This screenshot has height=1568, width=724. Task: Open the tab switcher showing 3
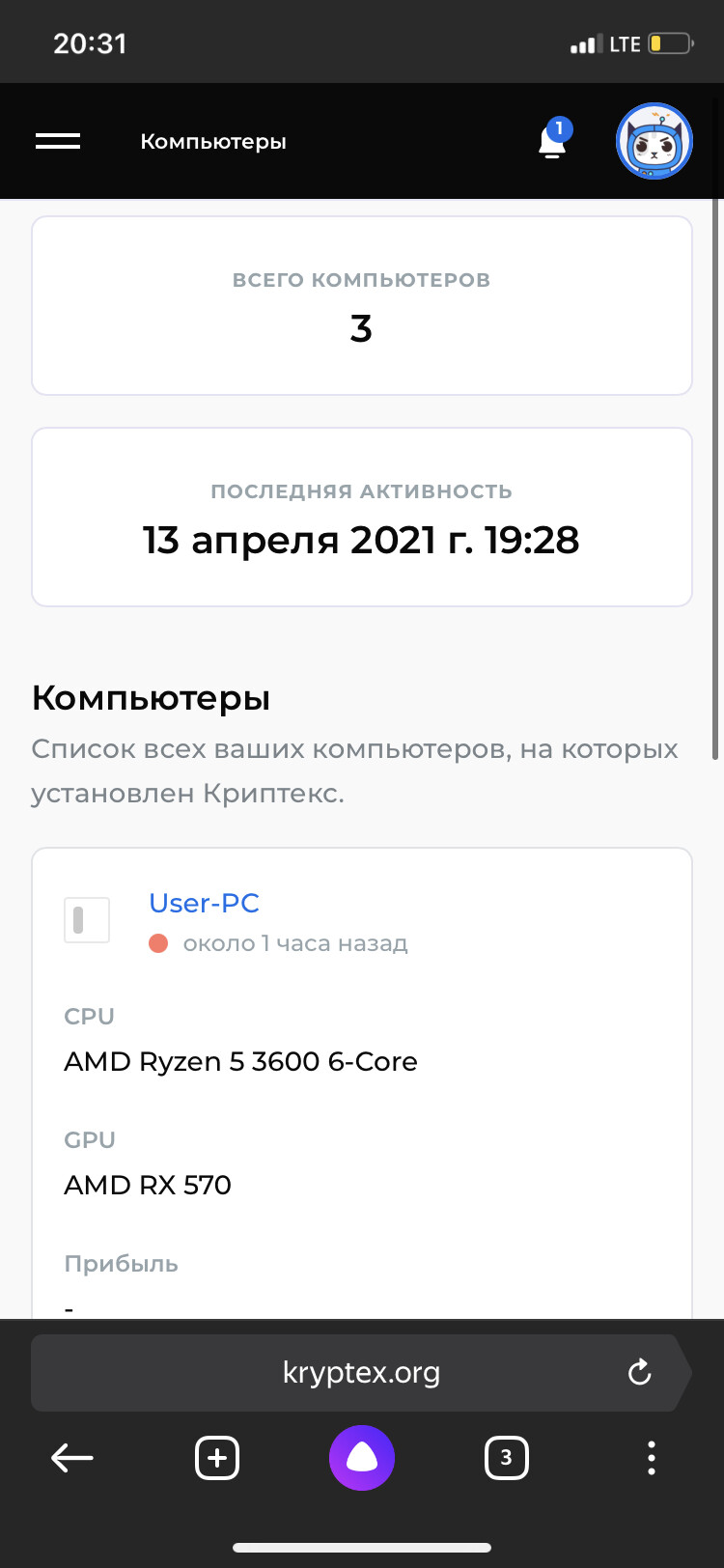point(506,1458)
